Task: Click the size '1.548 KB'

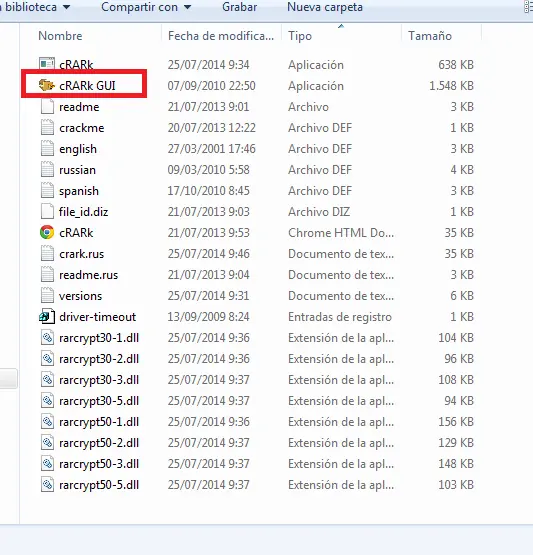Action: click(x=451, y=86)
